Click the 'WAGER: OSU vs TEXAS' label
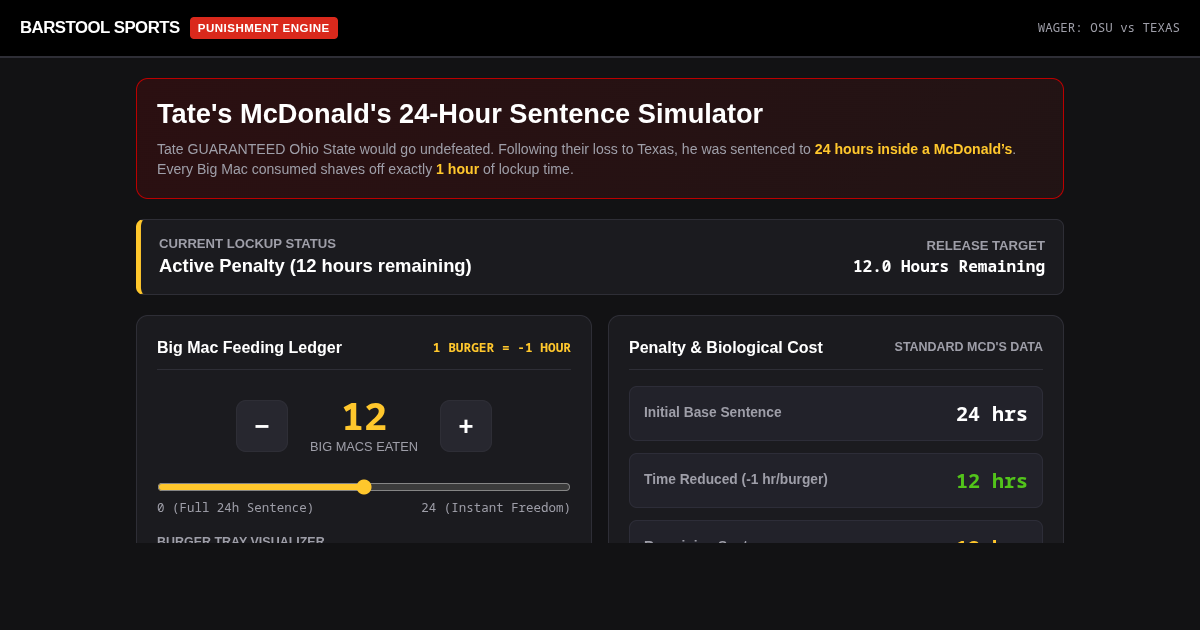Screen dimensions: 1200x630 point(1109,28)
